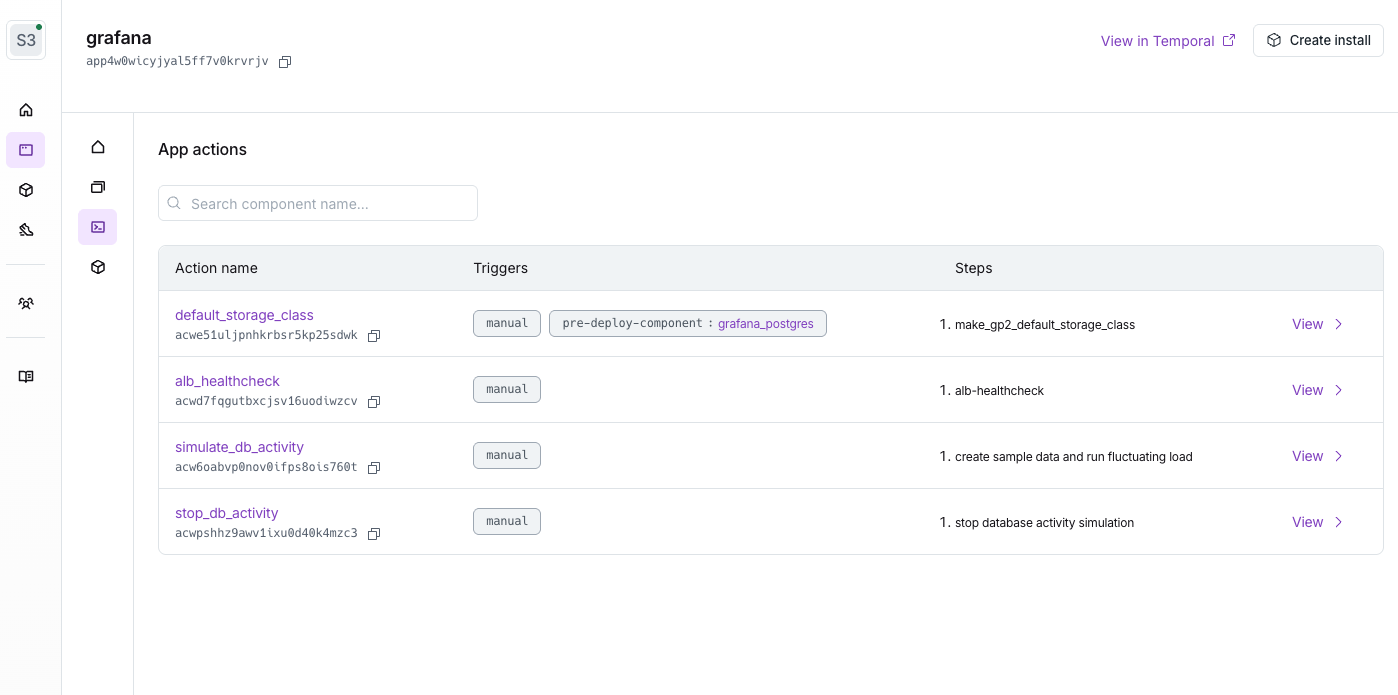1398x695 pixels.
Task: Click the sneaker Runs icon in the sidebar
Action: point(26,230)
